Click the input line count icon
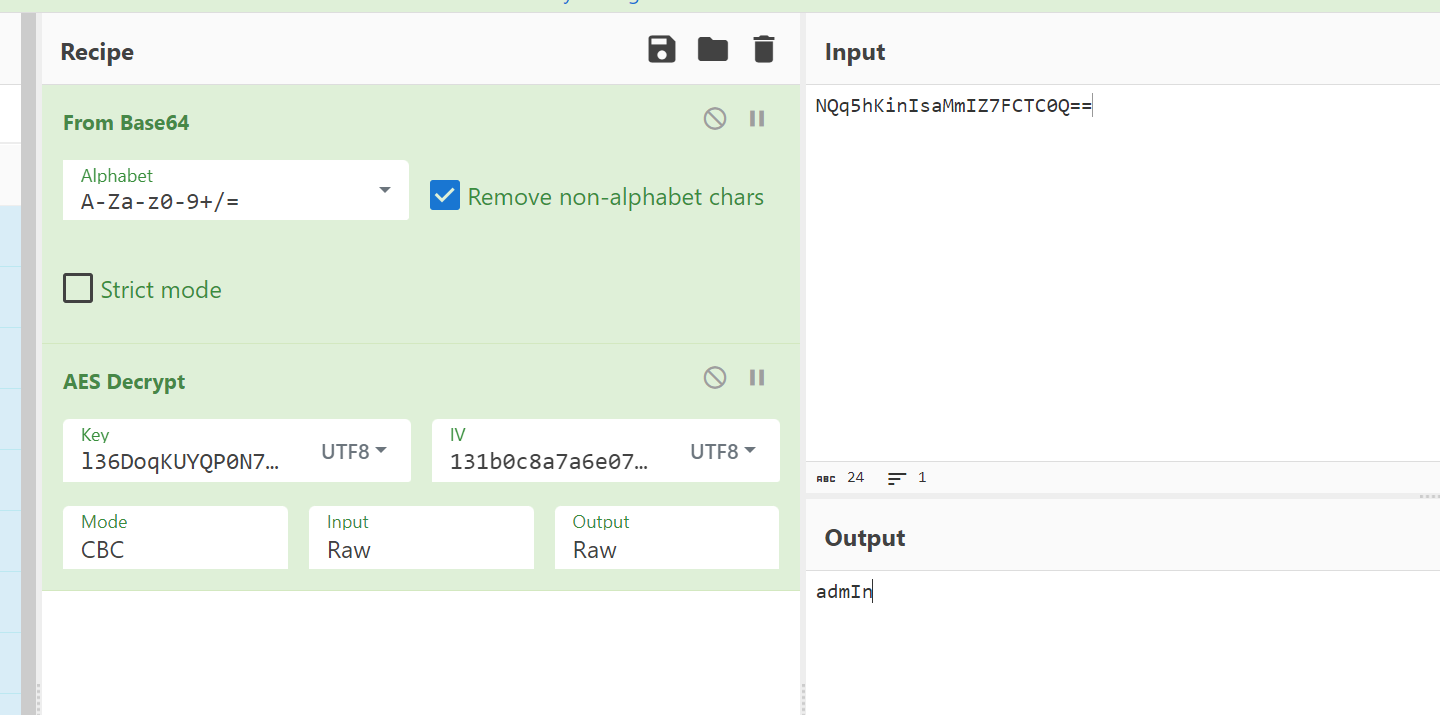Screen dimensions: 1440x715 tap(897, 478)
